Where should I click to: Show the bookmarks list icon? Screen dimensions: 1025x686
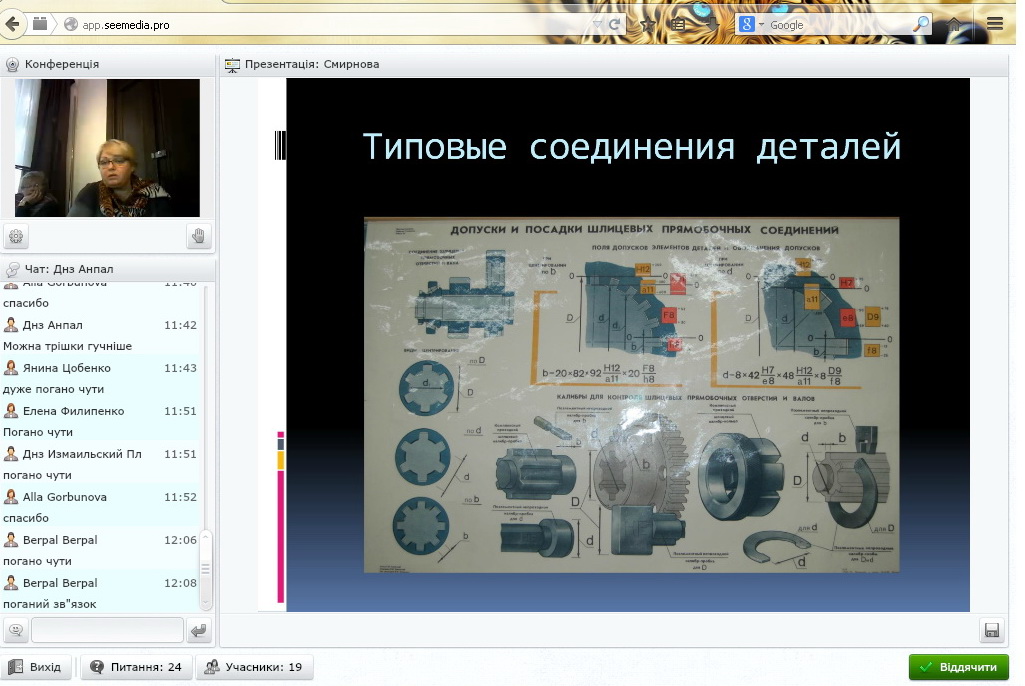(679, 24)
